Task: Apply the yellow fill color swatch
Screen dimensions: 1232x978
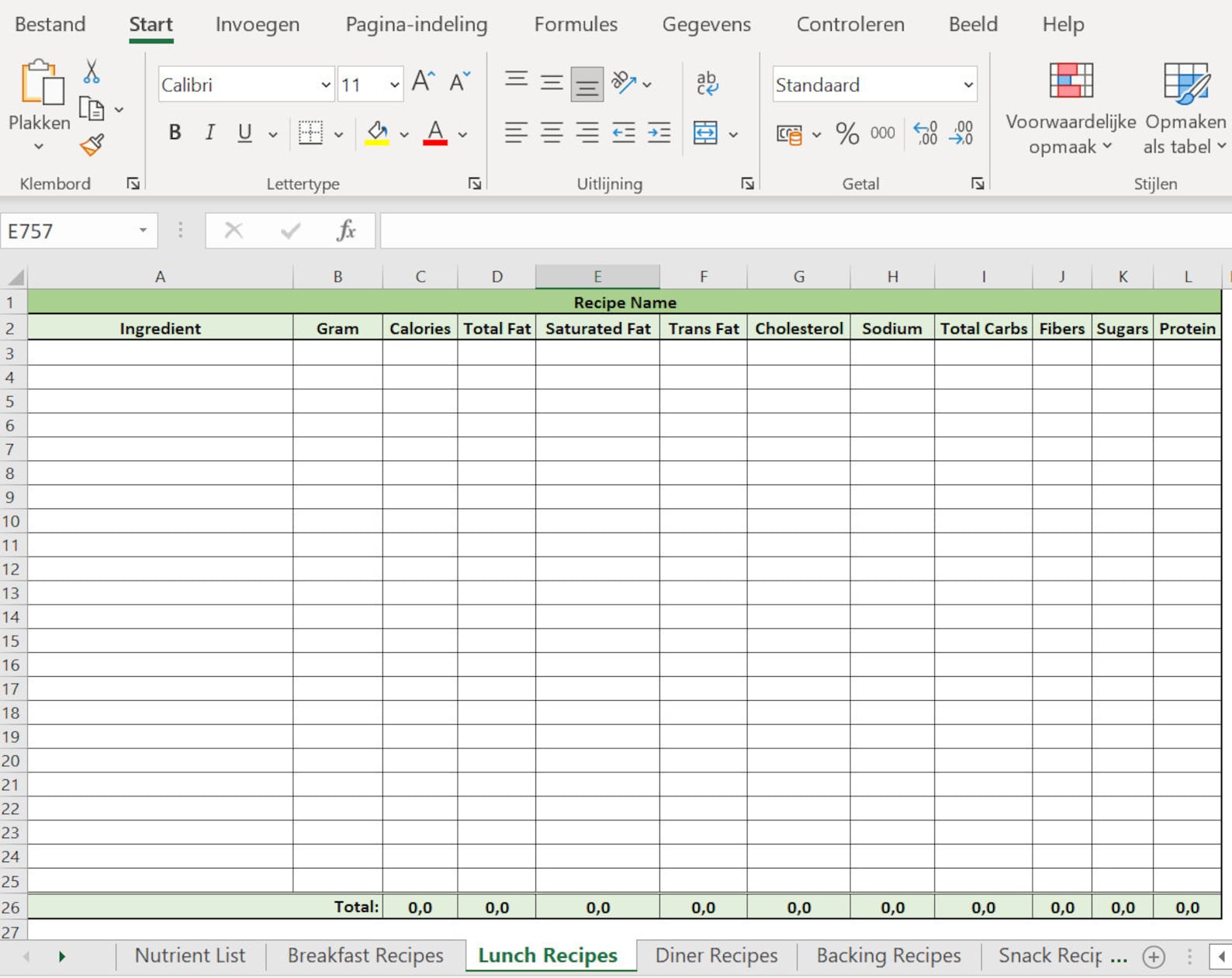Action: coord(377,134)
